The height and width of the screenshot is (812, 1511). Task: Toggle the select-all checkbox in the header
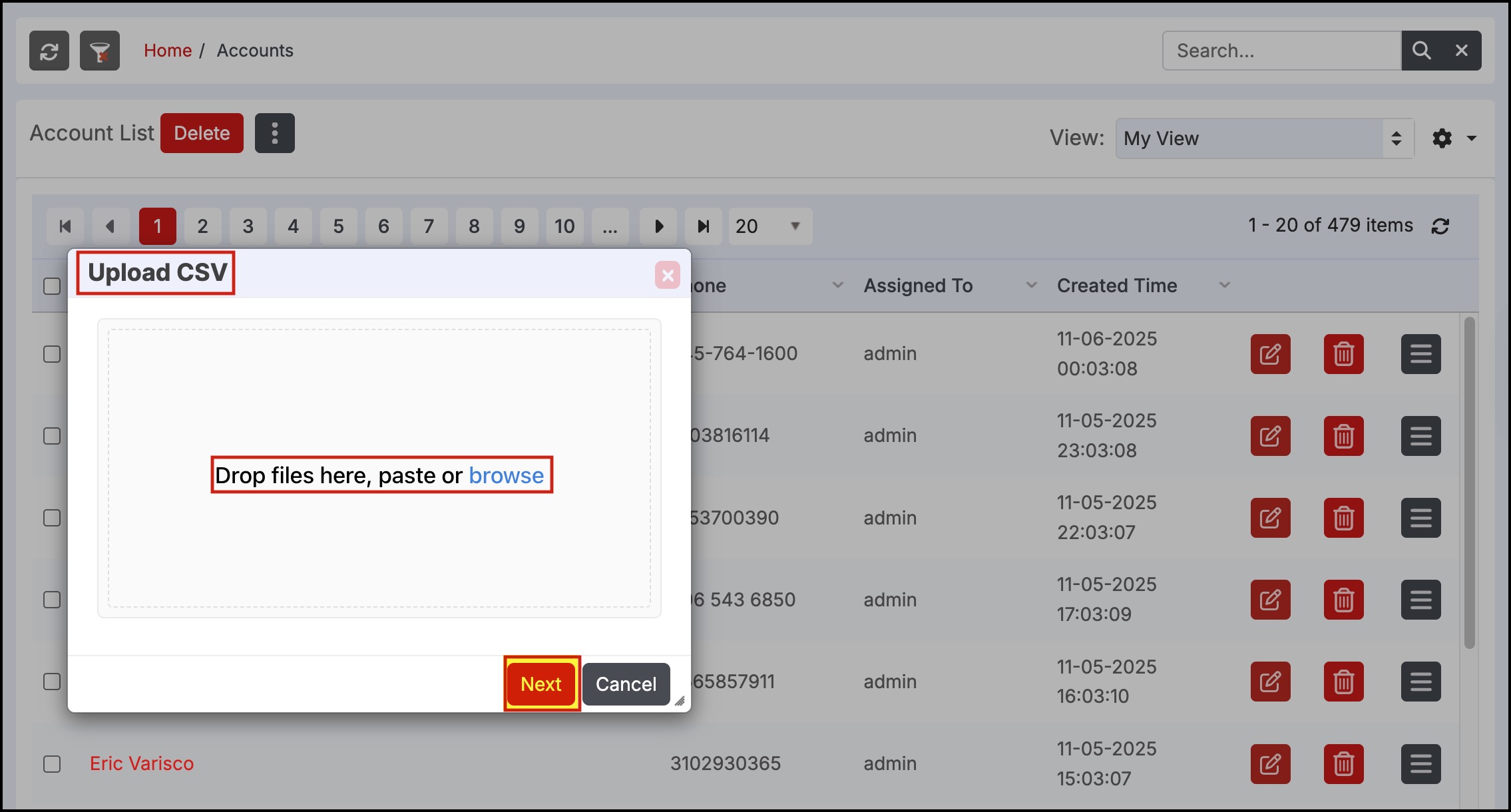tap(52, 286)
